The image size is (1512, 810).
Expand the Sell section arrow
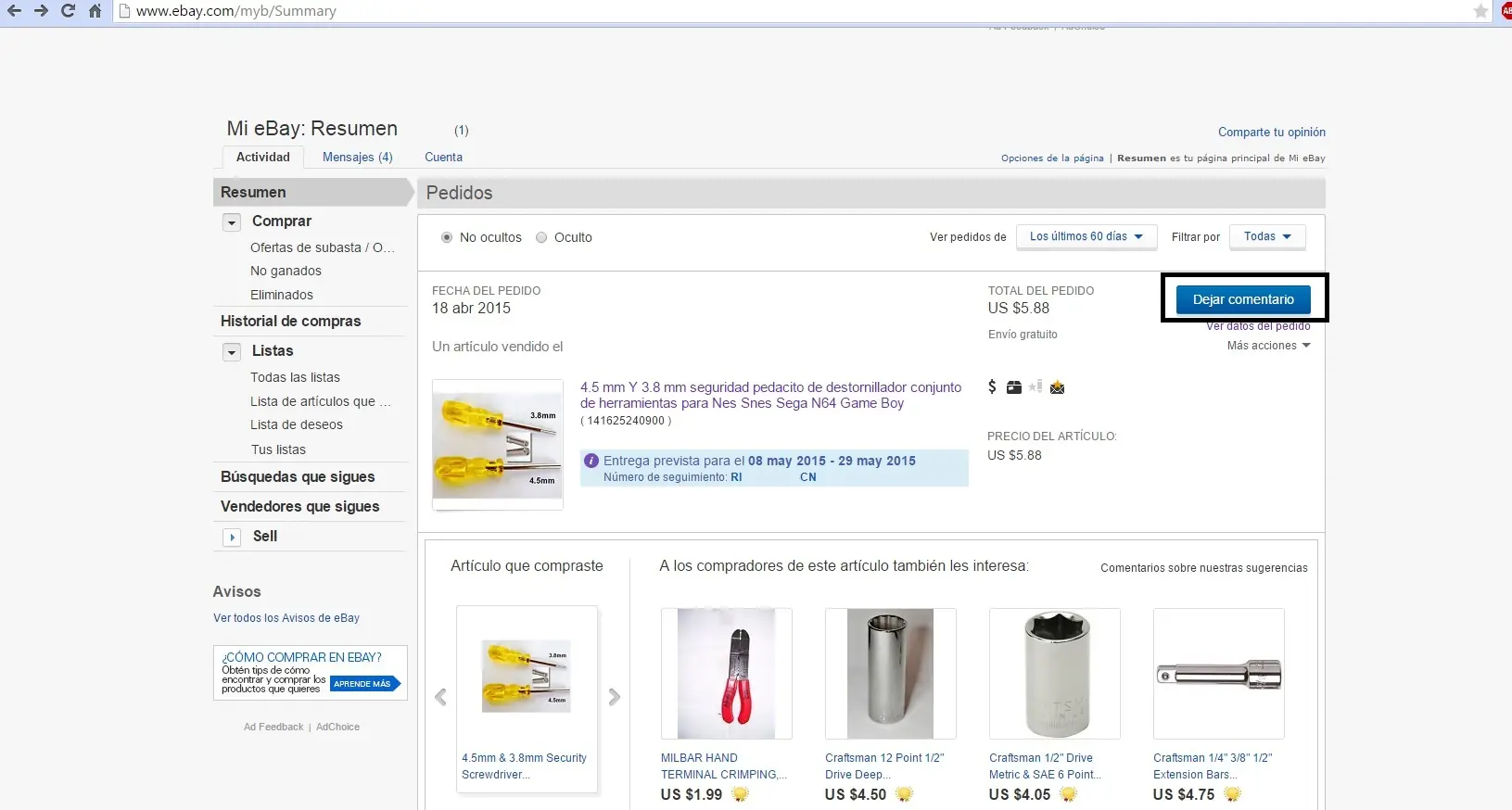tap(232, 538)
